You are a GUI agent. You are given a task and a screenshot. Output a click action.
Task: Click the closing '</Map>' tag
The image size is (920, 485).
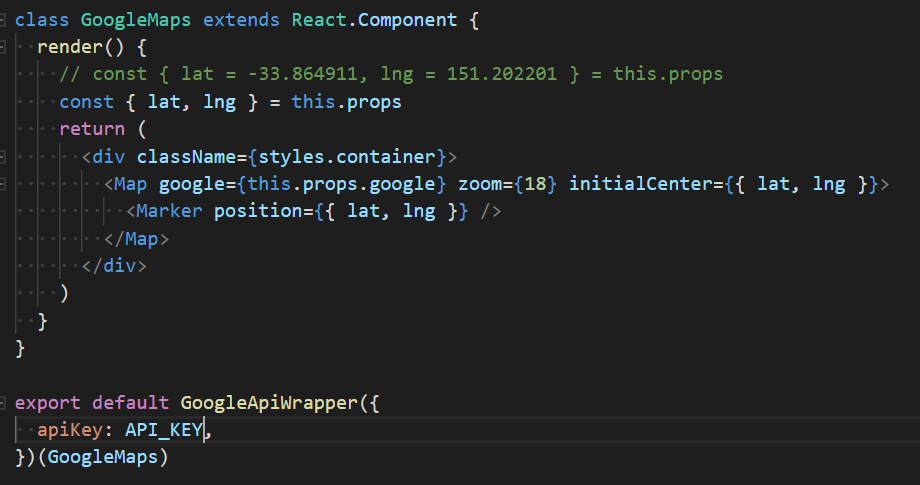136,239
